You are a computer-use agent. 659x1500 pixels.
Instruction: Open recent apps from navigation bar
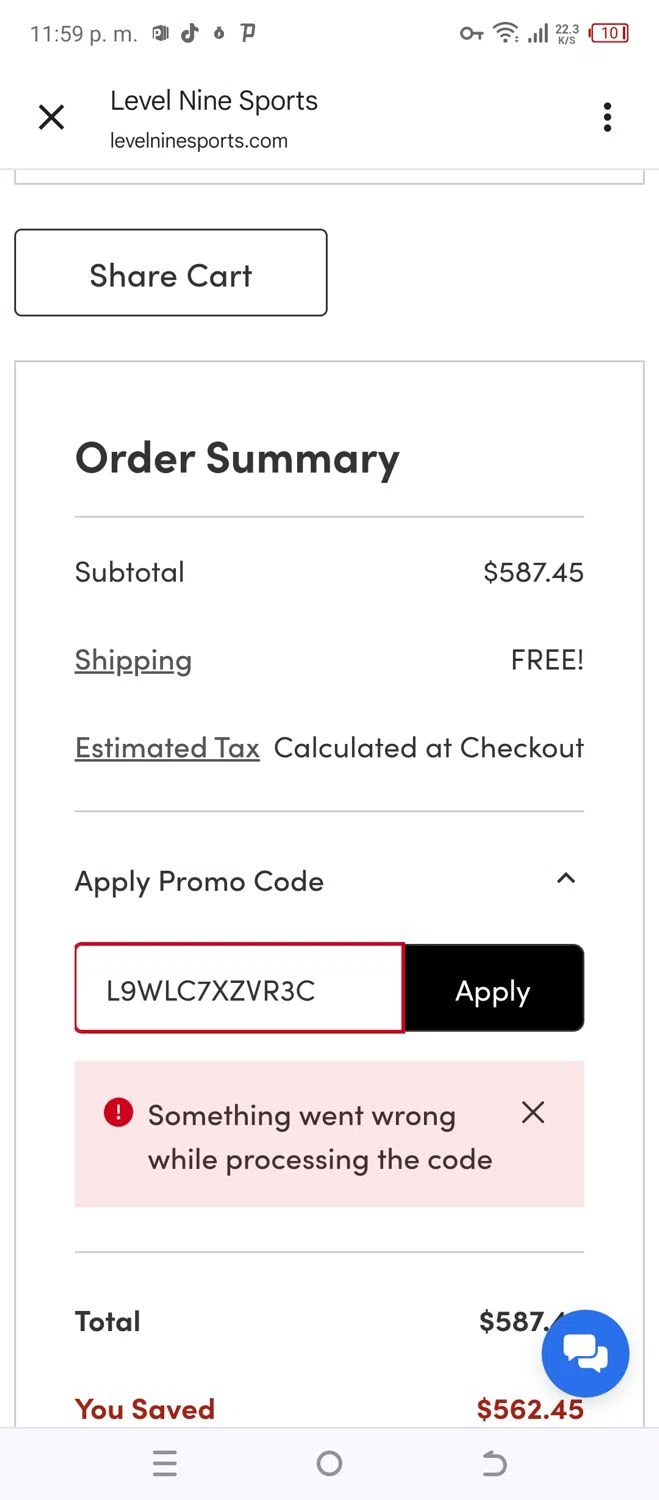point(165,1464)
